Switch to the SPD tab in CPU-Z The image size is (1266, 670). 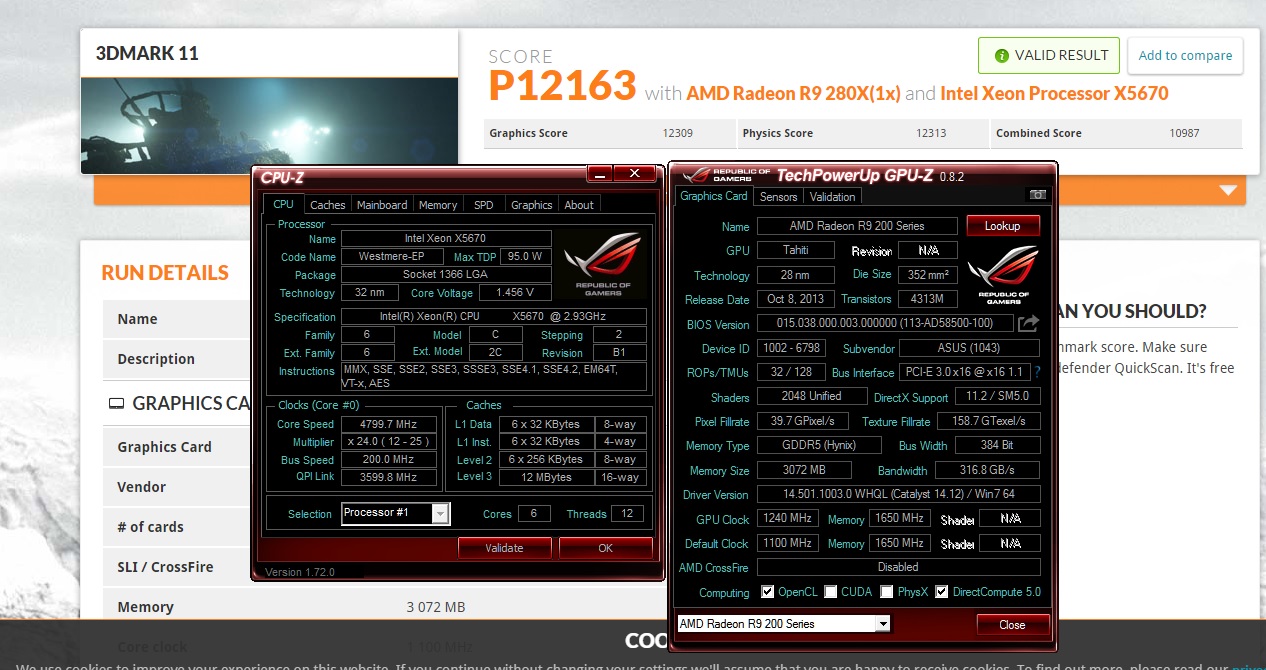coord(484,204)
